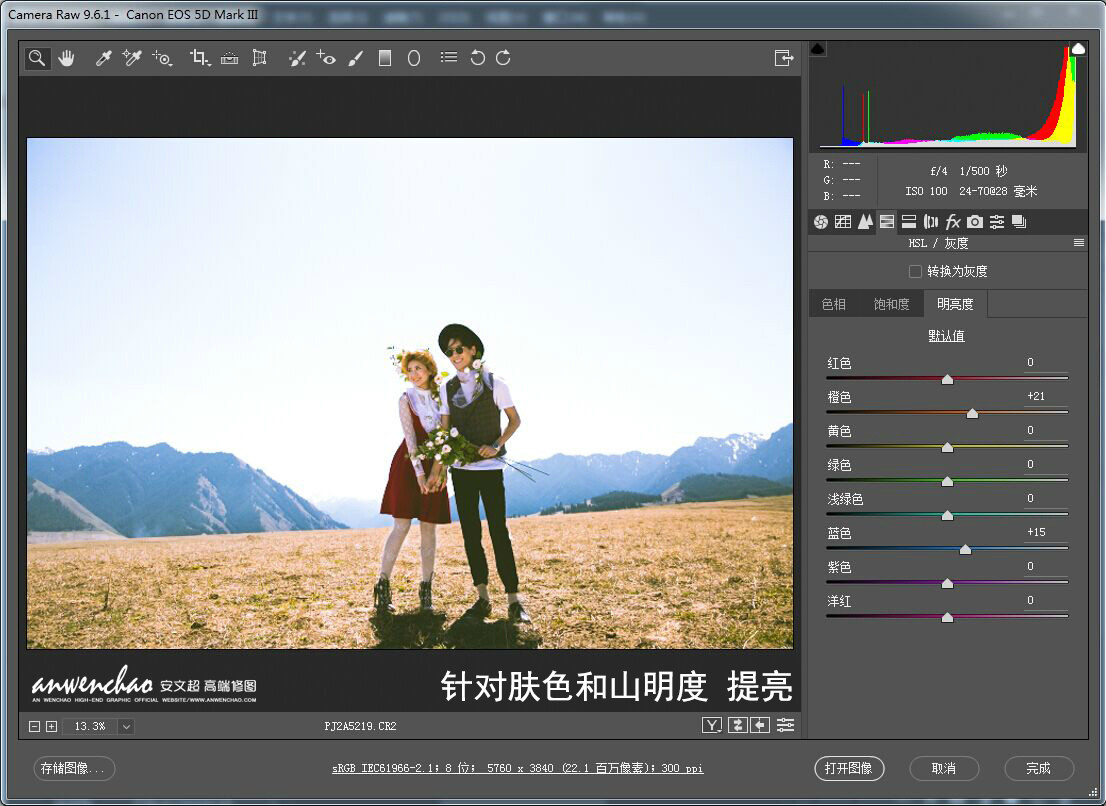The width and height of the screenshot is (1106, 806).
Task: Click the 蓝色 luminance slider handle
Action: [965, 549]
